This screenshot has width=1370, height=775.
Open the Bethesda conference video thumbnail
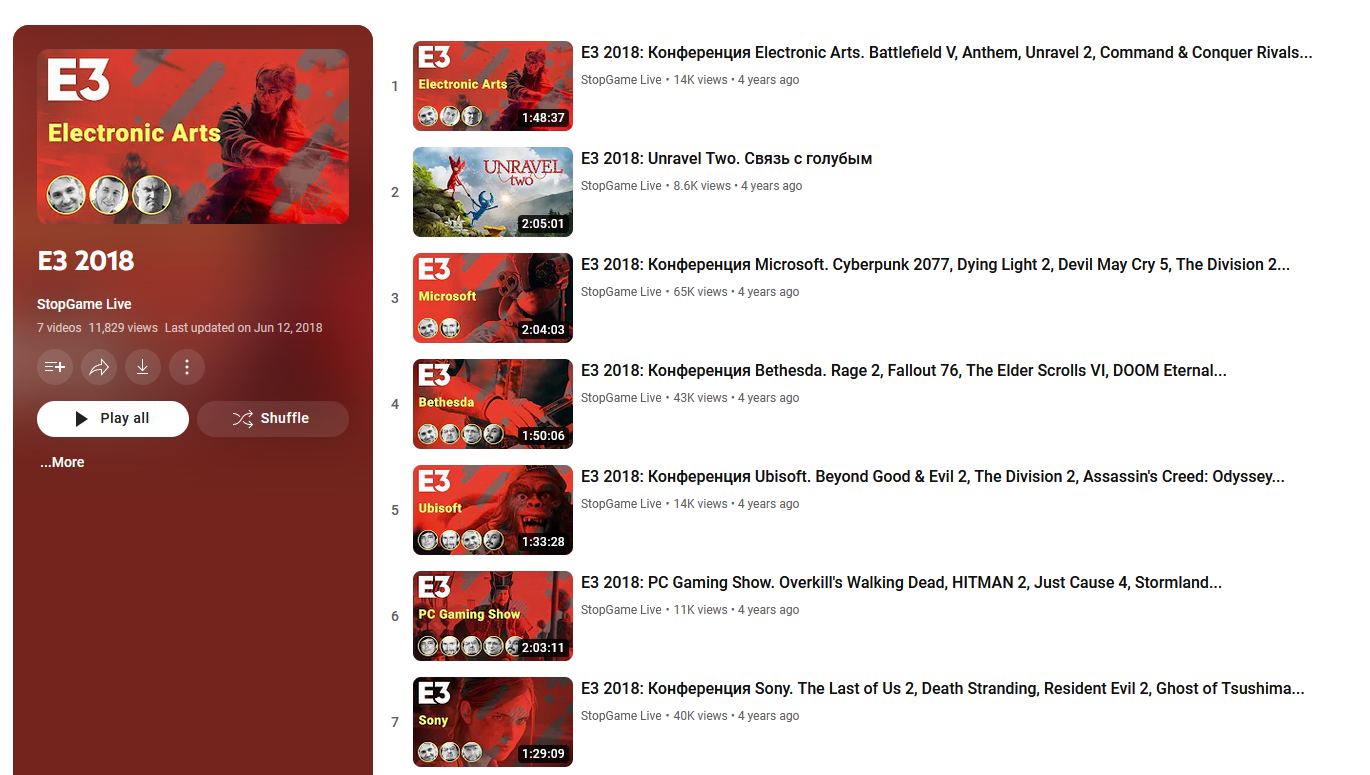[493, 404]
